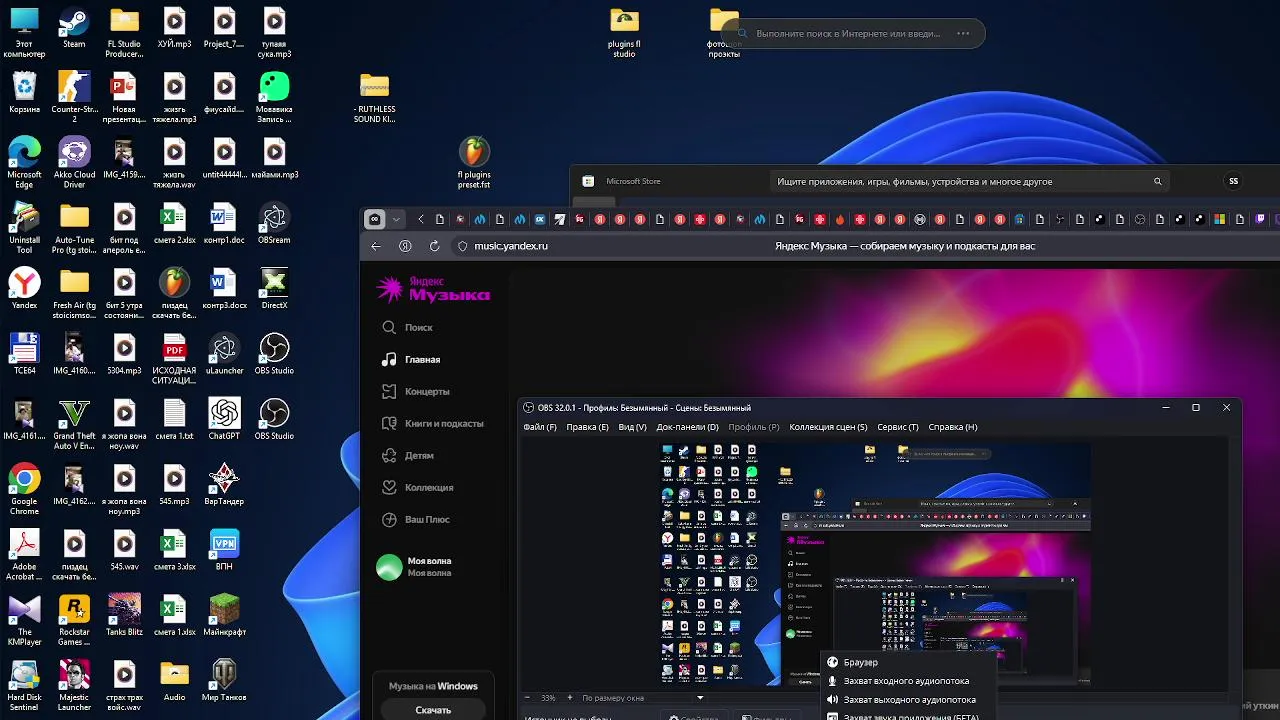Open Akko Cloud Driver shortcut

pos(74,163)
